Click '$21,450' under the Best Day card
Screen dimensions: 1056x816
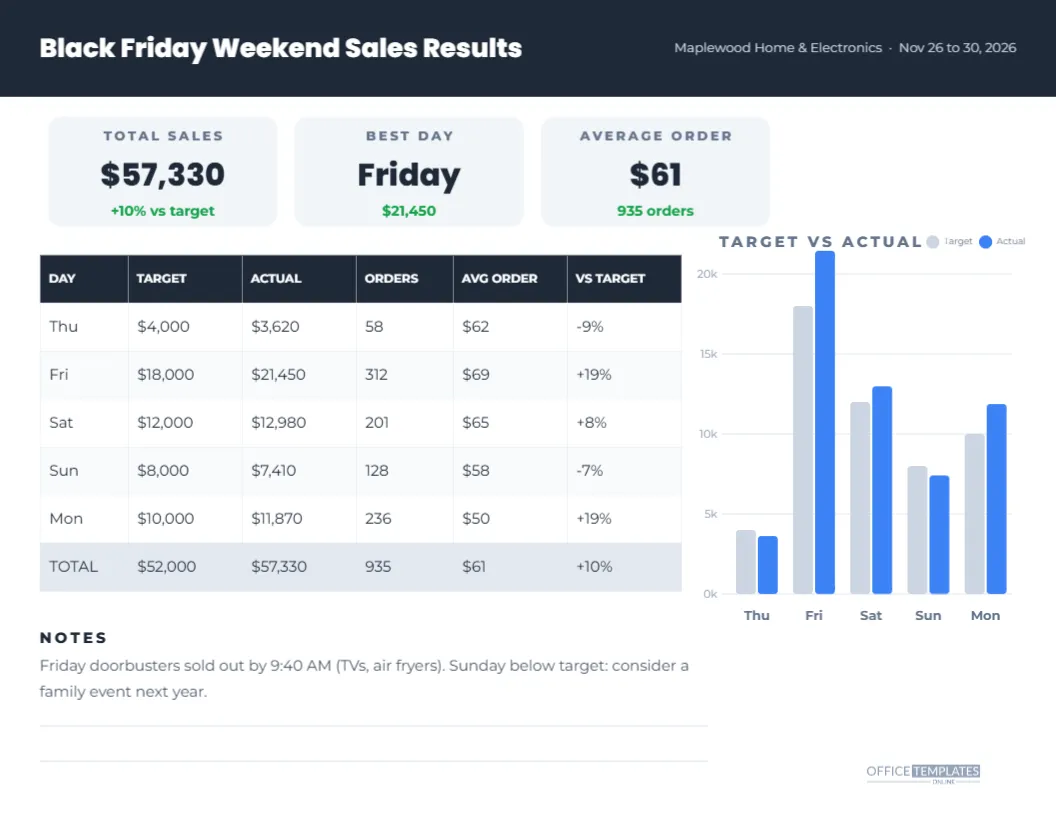pyautogui.click(x=409, y=211)
